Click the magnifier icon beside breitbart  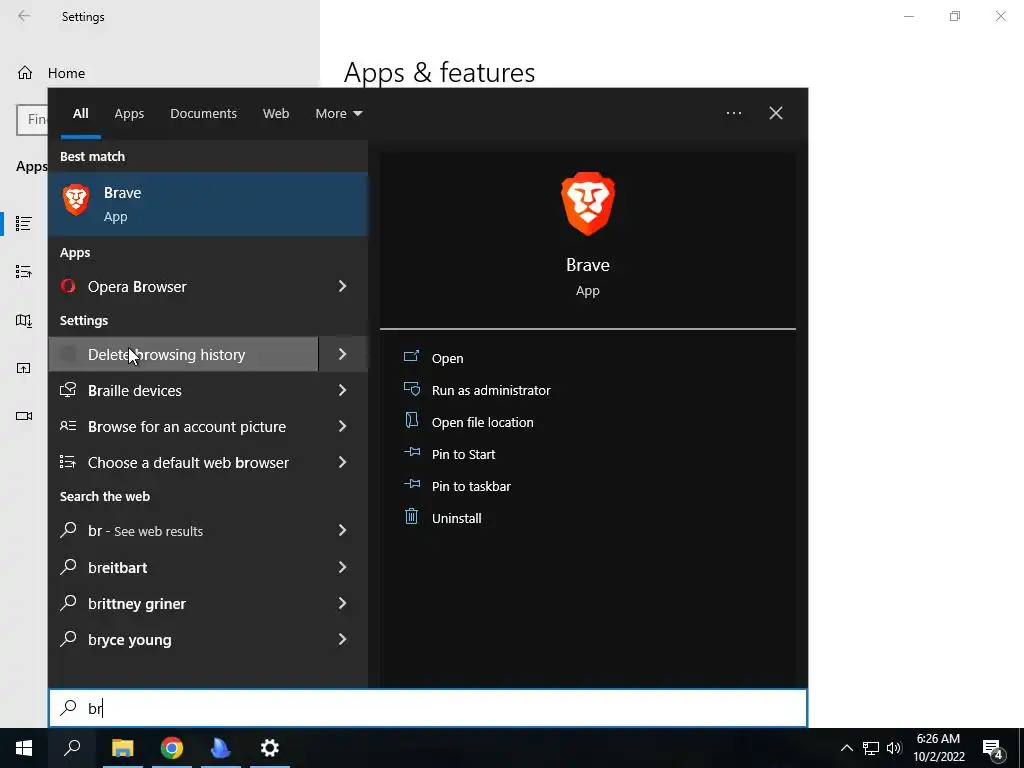(x=69, y=566)
